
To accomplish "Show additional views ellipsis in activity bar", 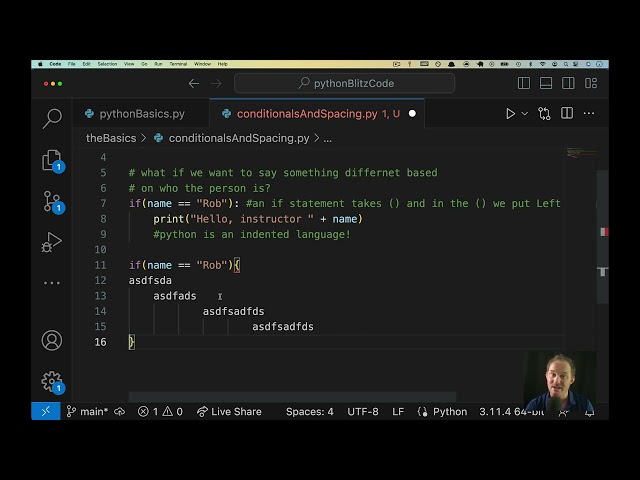I will [52, 282].
